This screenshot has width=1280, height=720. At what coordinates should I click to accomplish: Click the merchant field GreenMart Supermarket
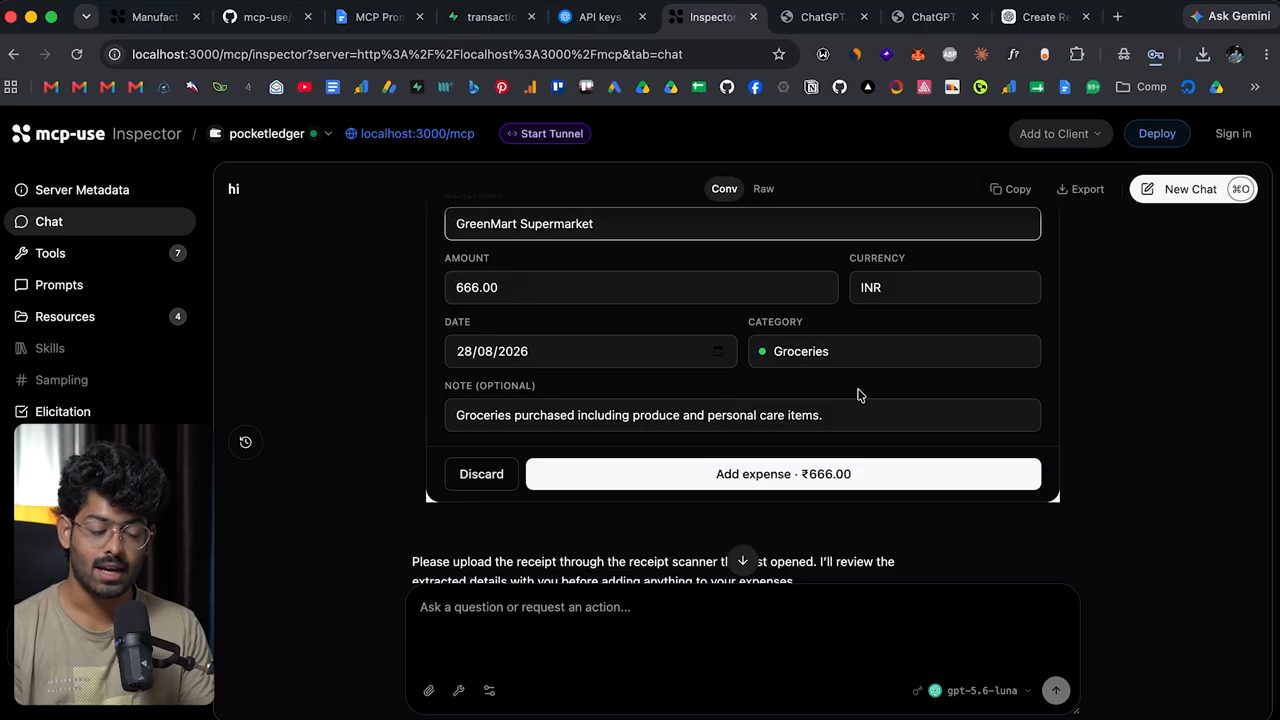[x=742, y=224]
